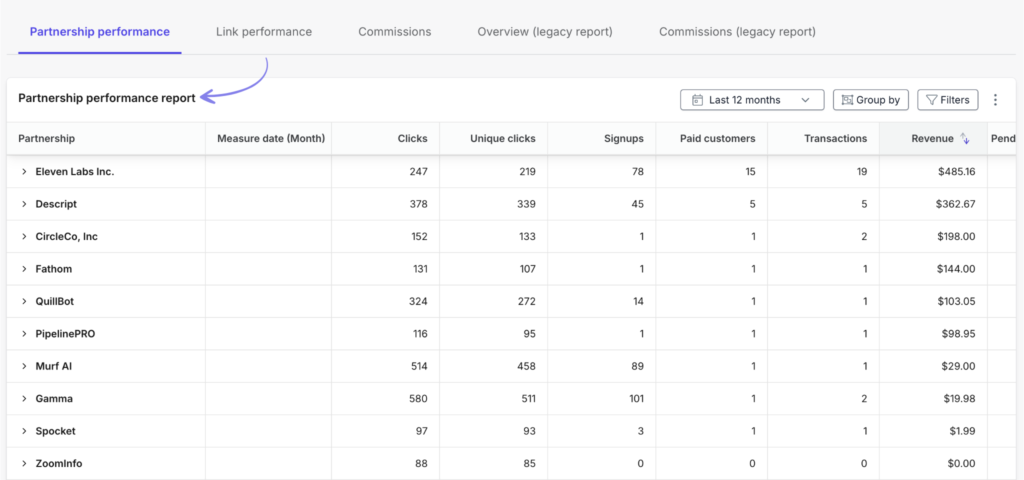Screen dimensions: 1024x480
Task: Sort by the Paid customers column header
Action: pos(712,138)
